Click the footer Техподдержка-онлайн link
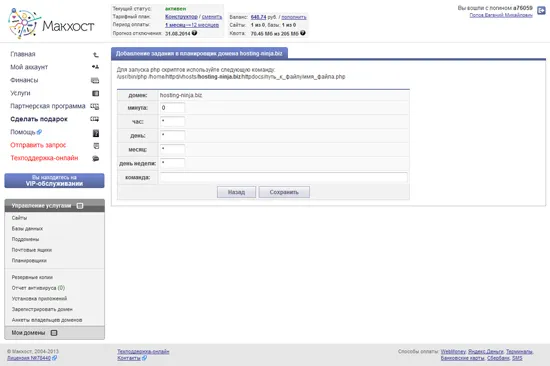Screen dimensions: 550x366 tap(143, 351)
